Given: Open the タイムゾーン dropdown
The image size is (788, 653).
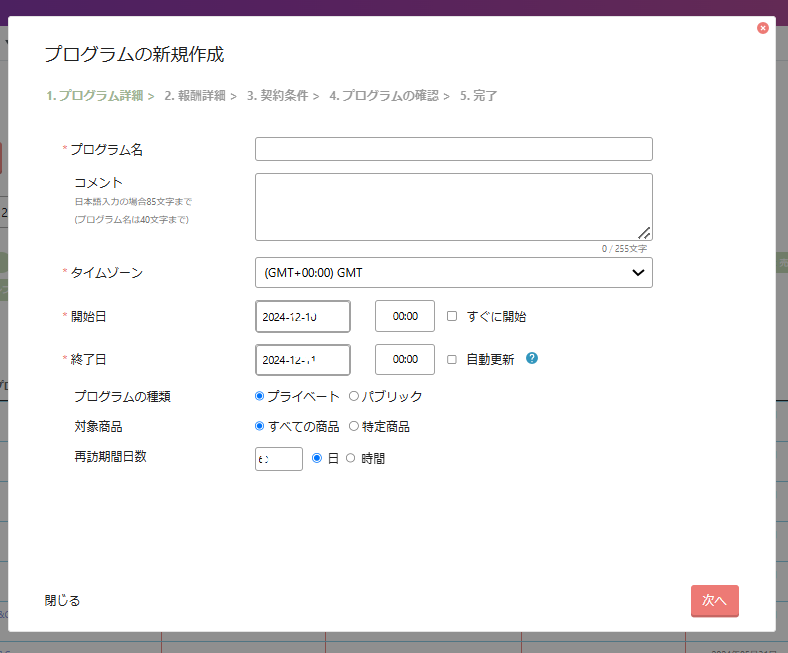Looking at the screenshot, I should click(453, 273).
